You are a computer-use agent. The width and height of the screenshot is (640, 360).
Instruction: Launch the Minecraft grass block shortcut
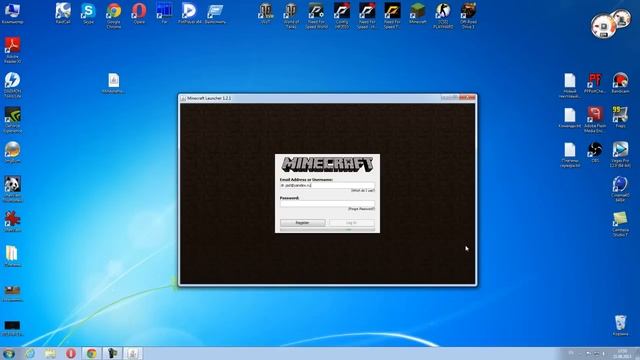[x=418, y=13]
